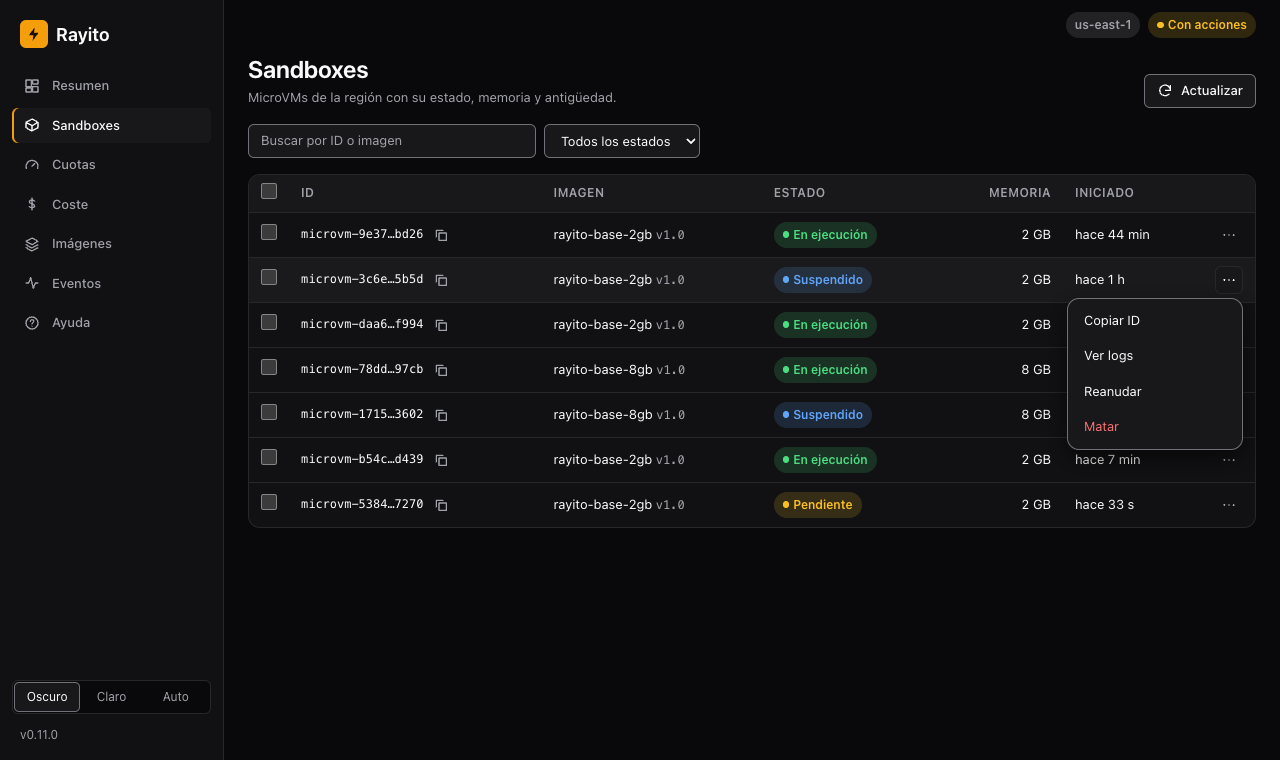Switch theme to Auto

(176, 697)
